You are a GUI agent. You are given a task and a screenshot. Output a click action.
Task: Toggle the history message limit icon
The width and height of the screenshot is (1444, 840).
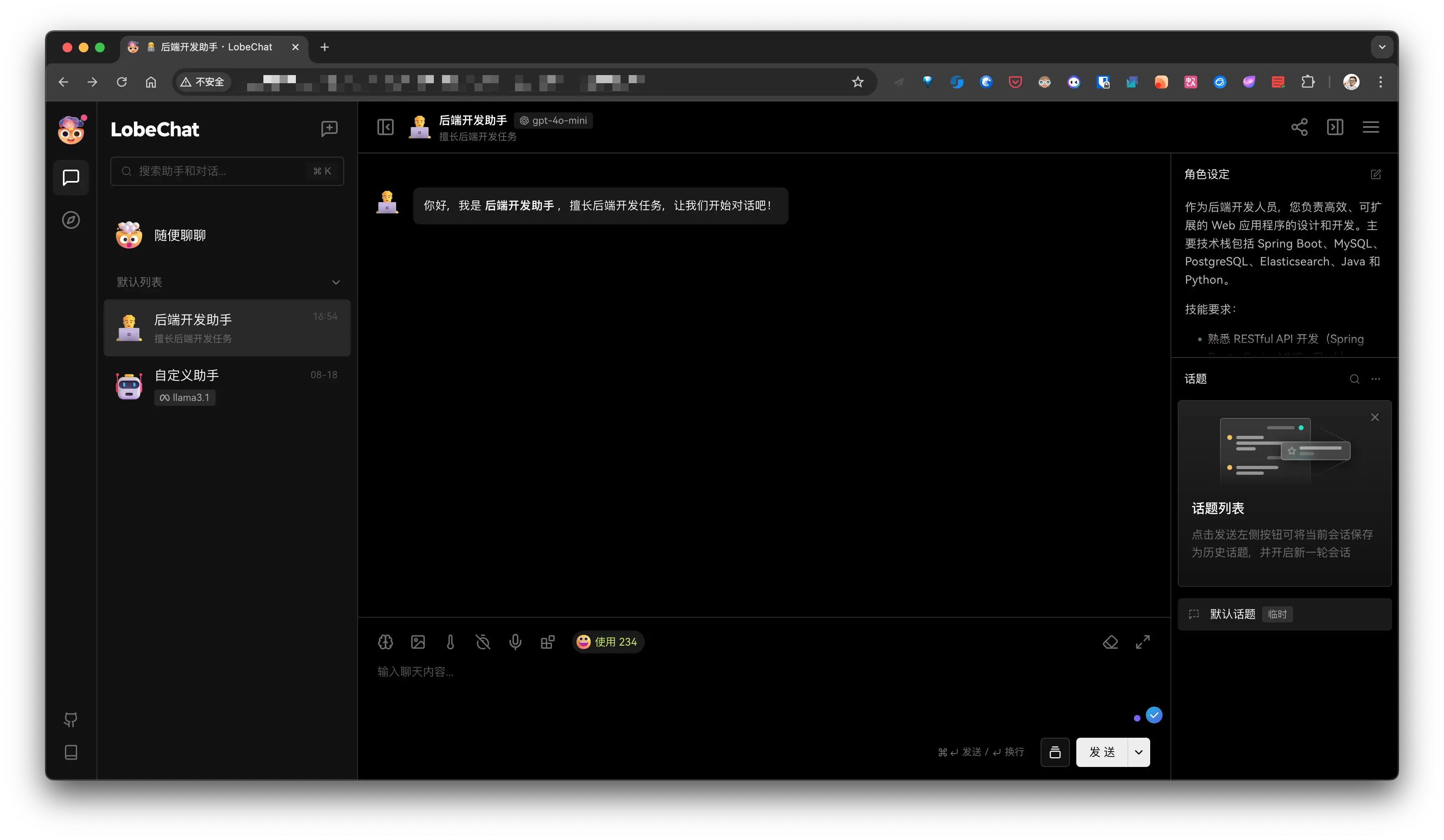483,642
